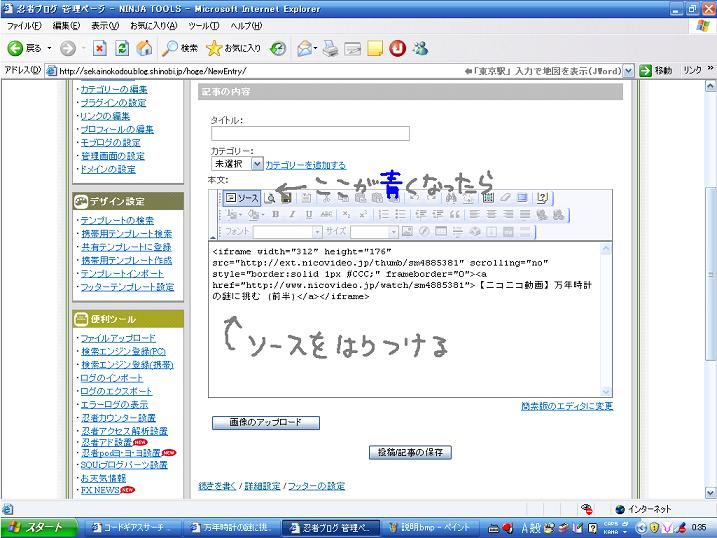Click the Decrease Indent icon
The width and height of the screenshot is (717, 538).
(x=421, y=214)
